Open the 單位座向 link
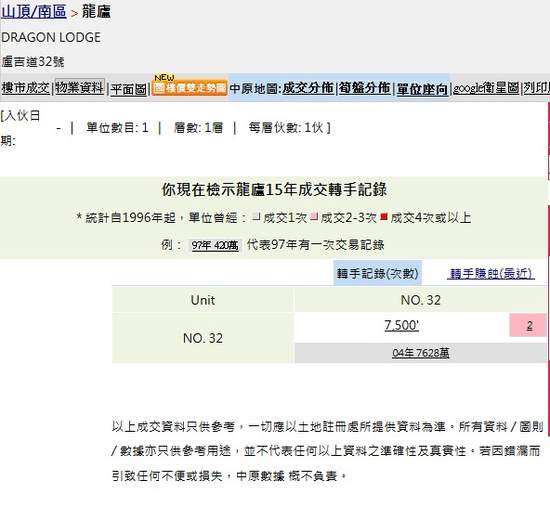This screenshot has height=507, width=550. [x=422, y=89]
